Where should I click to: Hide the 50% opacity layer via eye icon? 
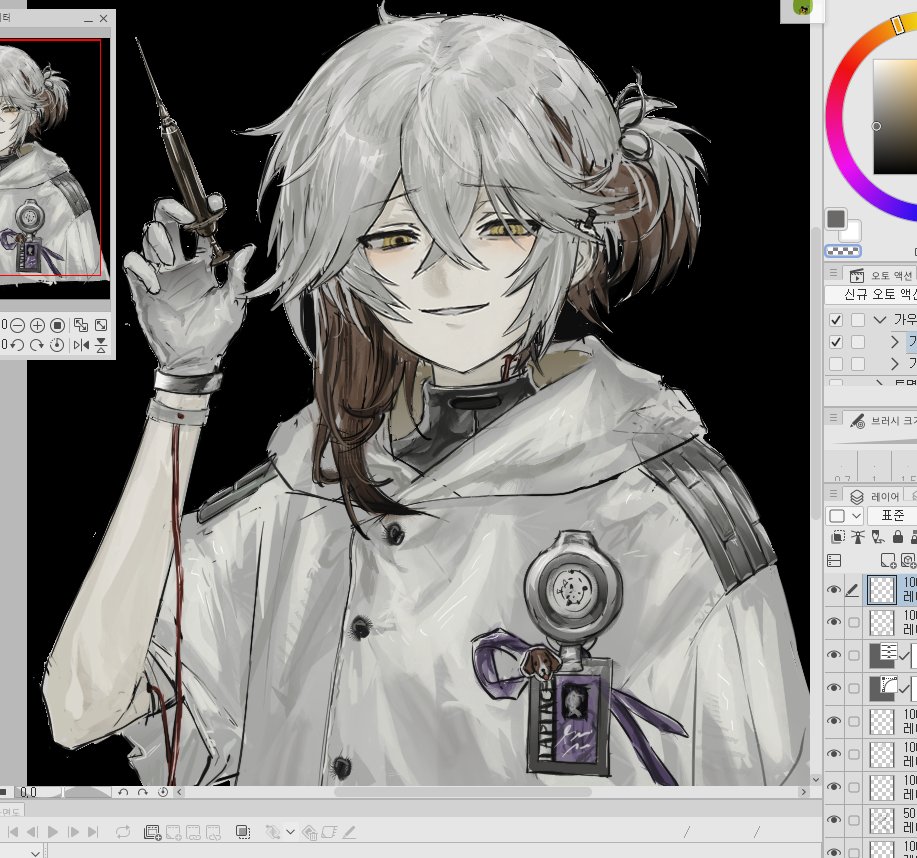click(x=835, y=820)
